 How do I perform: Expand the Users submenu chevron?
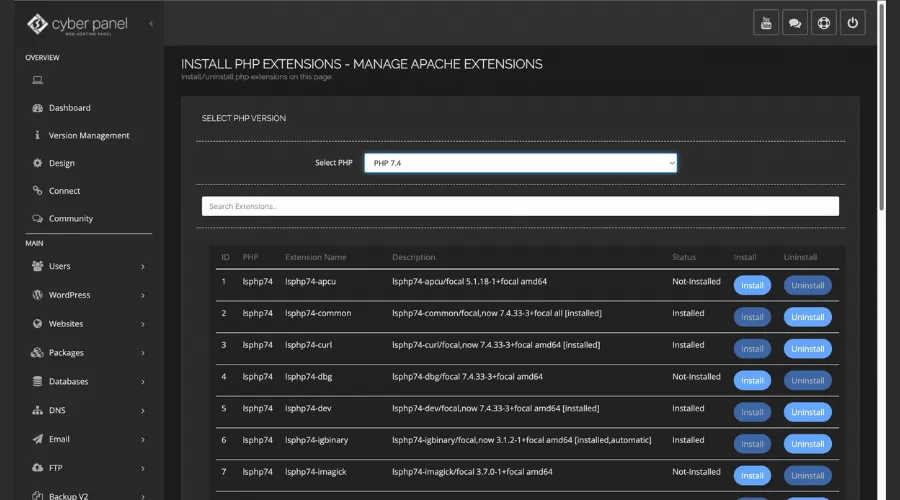click(x=143, y=266)
